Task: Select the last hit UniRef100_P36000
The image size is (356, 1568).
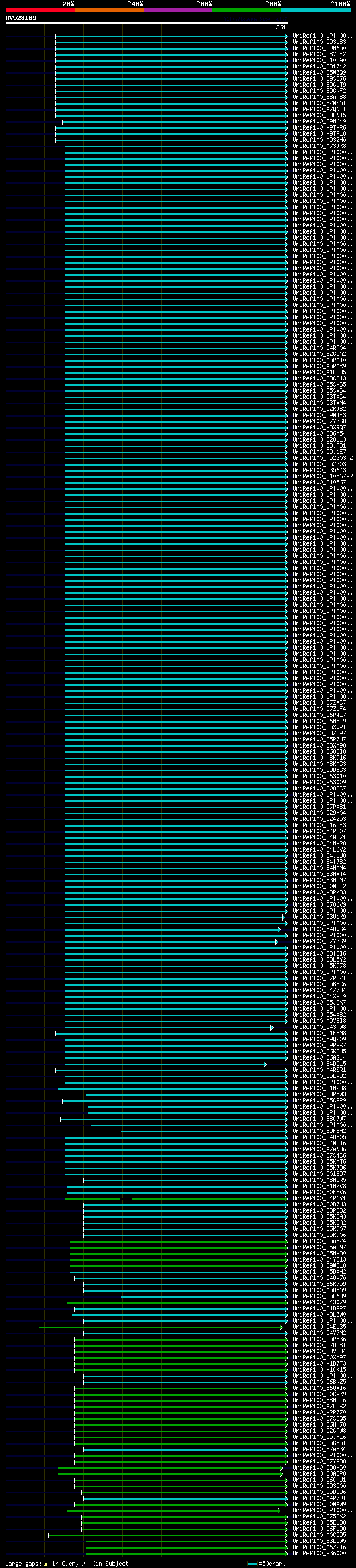Action: tap(319, 1553)
